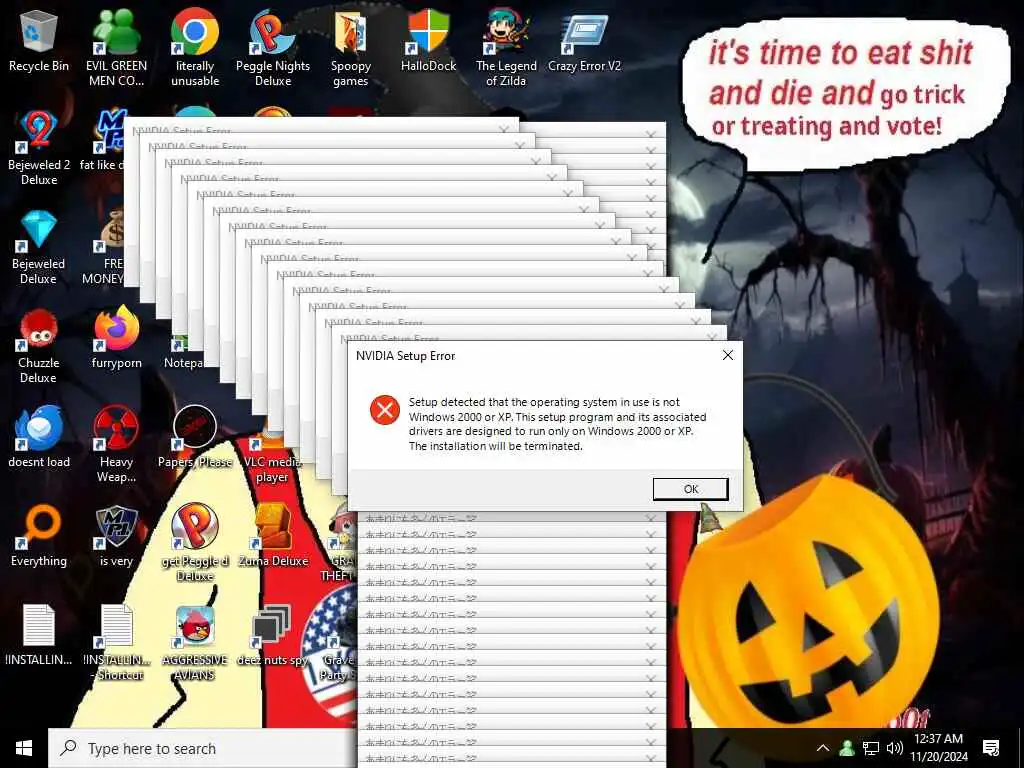This screenshot has height=768, width=1024.
Task: Close the front NVIDIA Setup Error dialog
Action: [728, 355]
